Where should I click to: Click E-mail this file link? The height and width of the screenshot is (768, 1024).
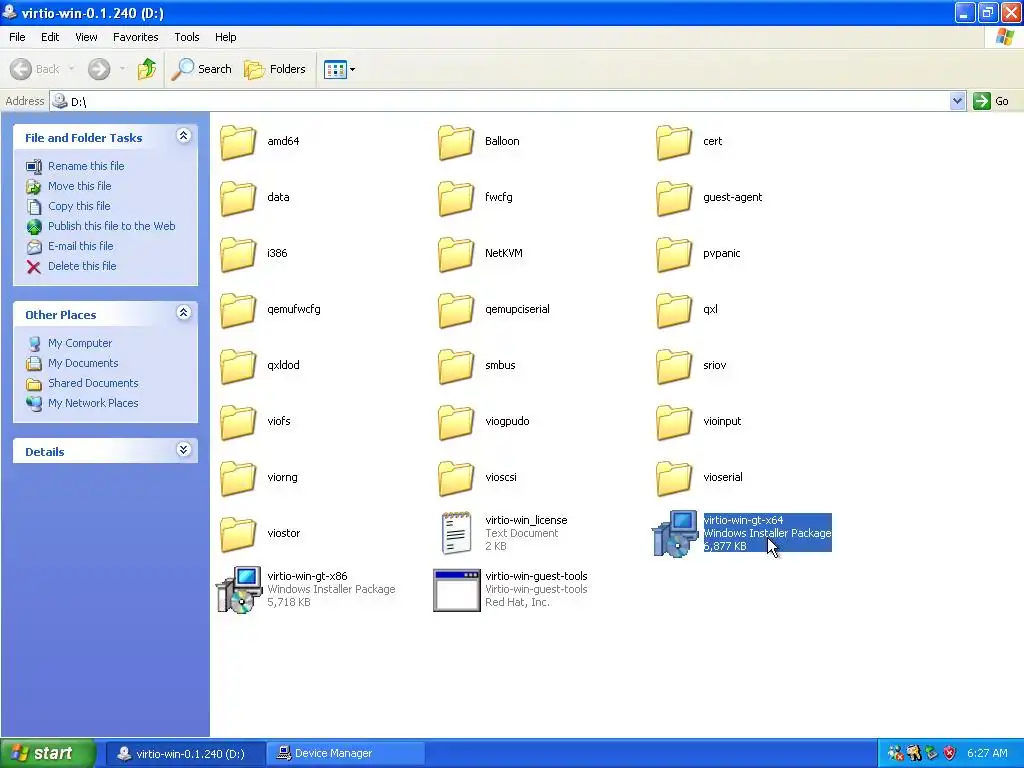point(81,246)
